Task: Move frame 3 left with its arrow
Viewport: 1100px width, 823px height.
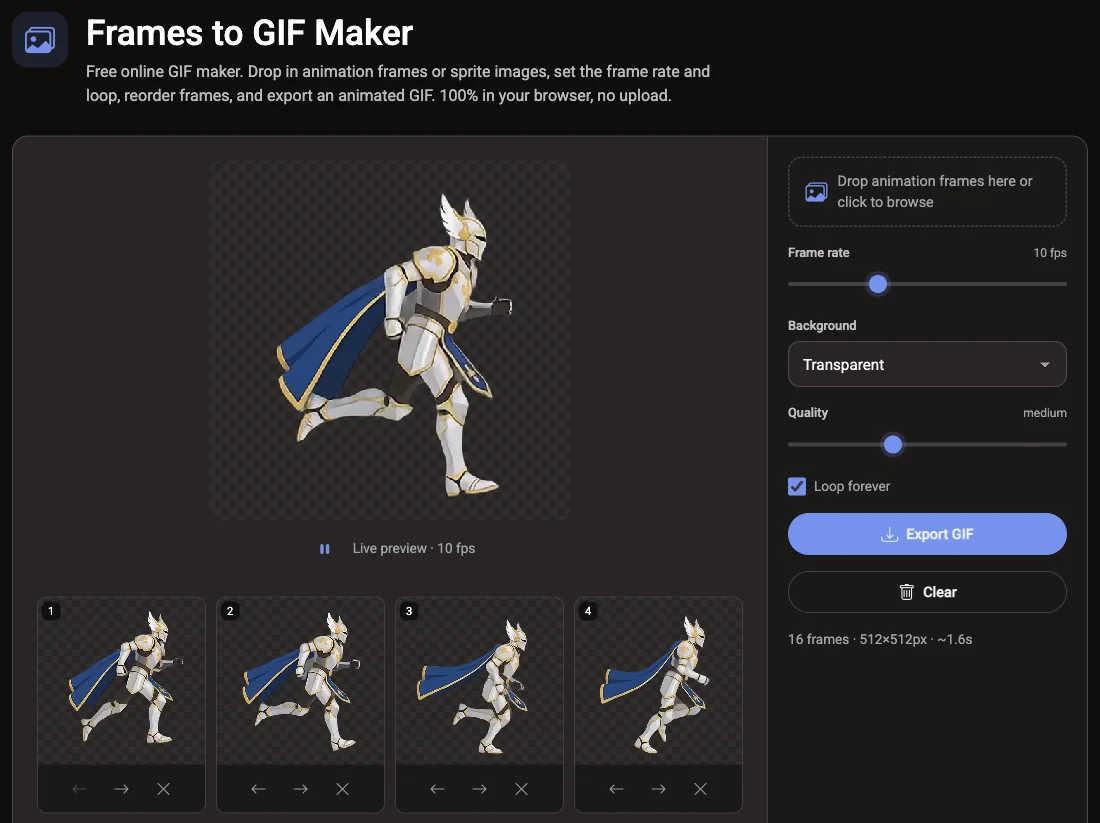Action: pyautogui.click(x=437, y=789)
